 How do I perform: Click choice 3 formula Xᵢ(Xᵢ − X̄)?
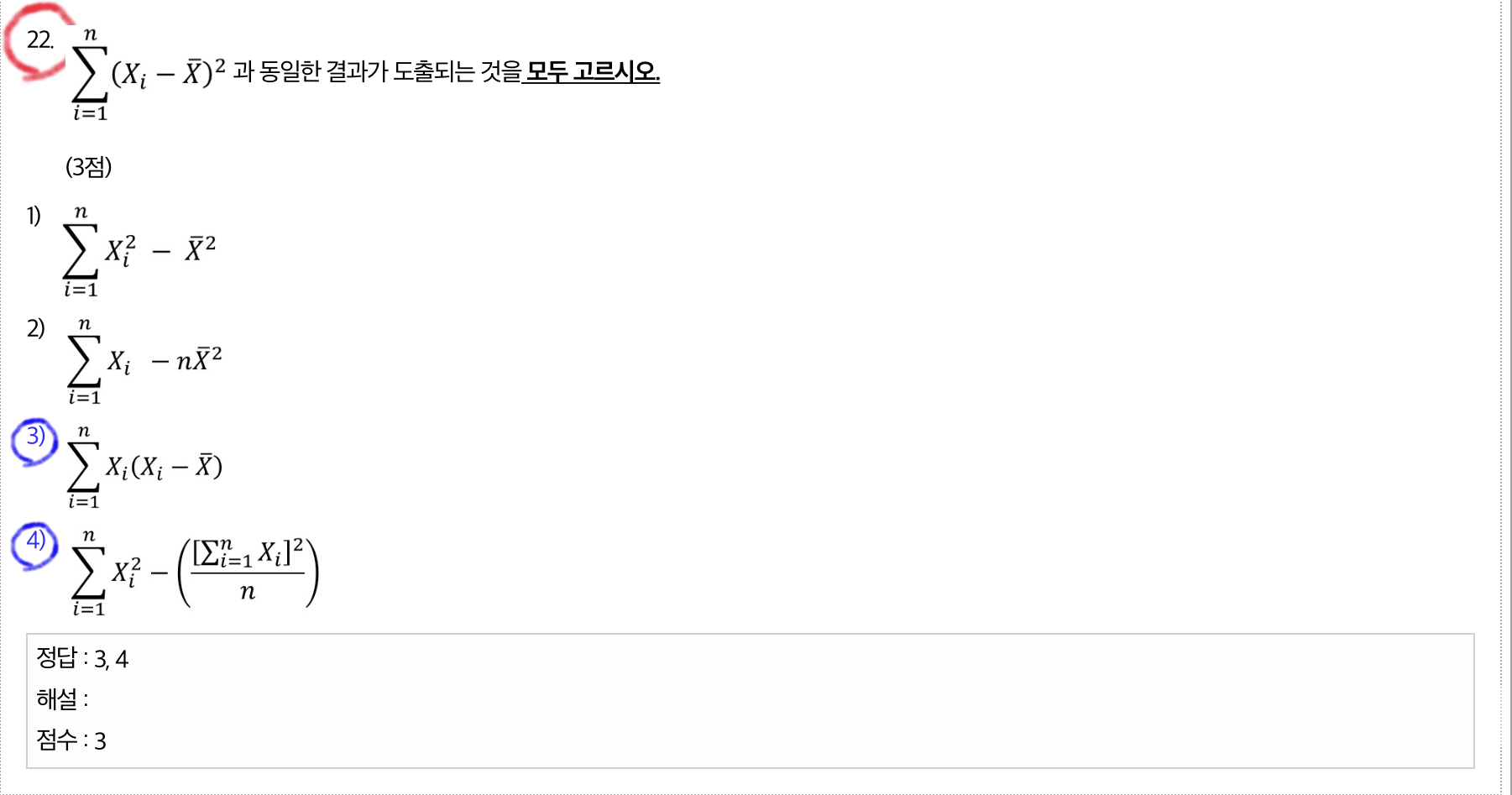point(144,467)
